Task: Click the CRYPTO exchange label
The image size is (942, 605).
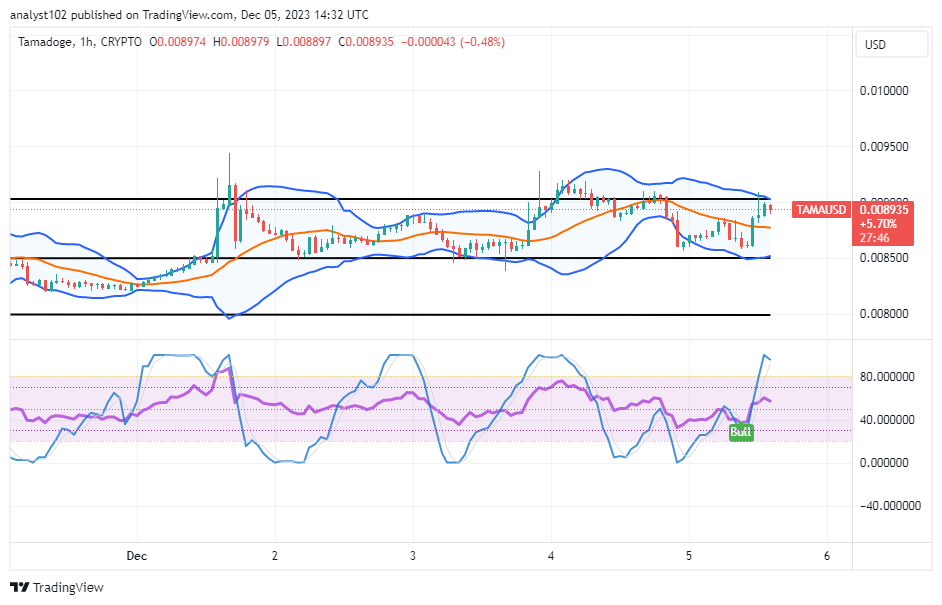Action: point(121,42)
